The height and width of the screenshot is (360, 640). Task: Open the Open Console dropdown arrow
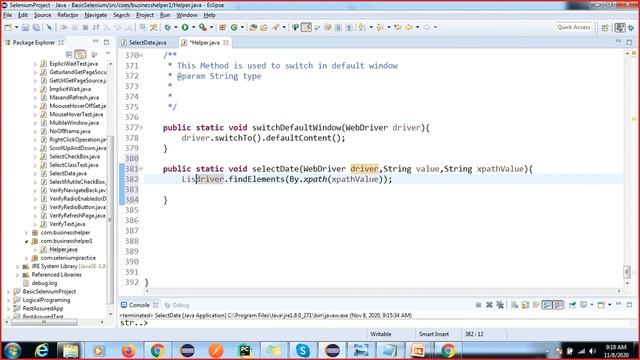pyautogui.click(x=610, y=305)
